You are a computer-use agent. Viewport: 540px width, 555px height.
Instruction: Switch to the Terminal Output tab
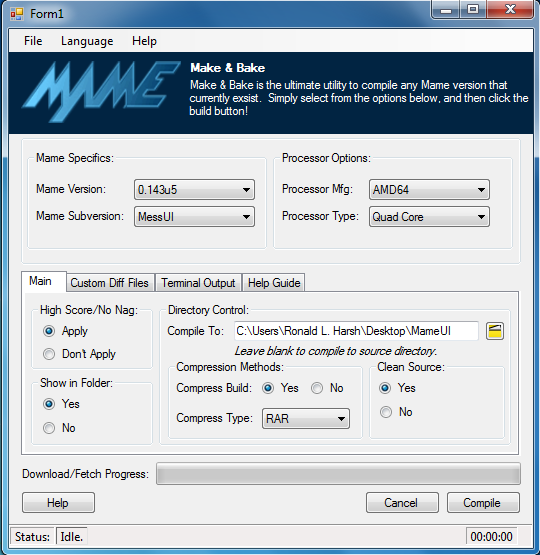coord(198,283)
